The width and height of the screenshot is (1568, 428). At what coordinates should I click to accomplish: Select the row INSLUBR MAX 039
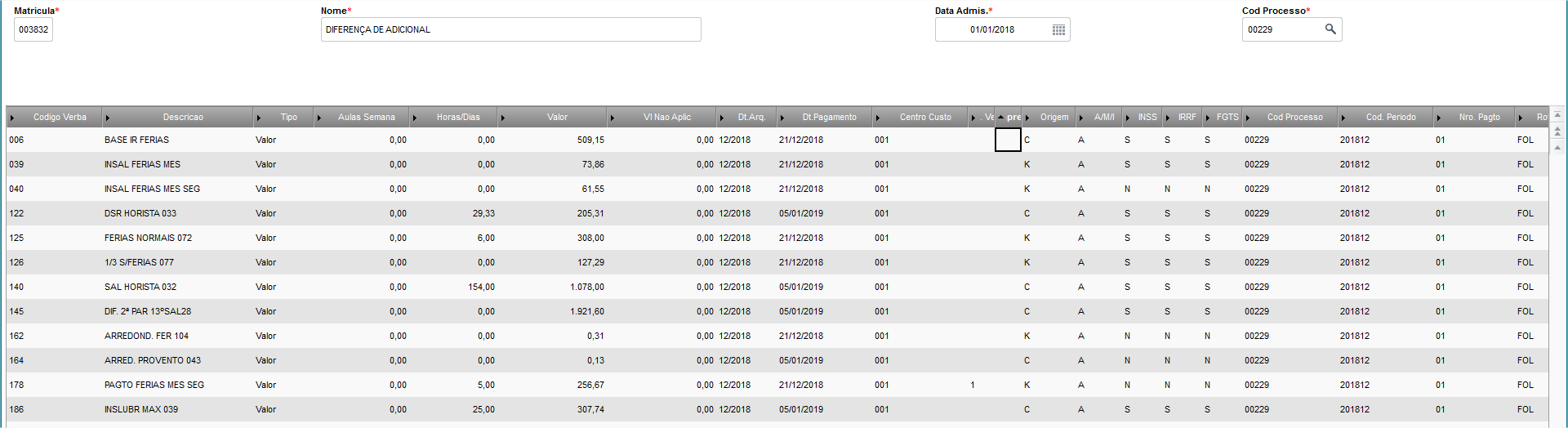coord(777,409)
